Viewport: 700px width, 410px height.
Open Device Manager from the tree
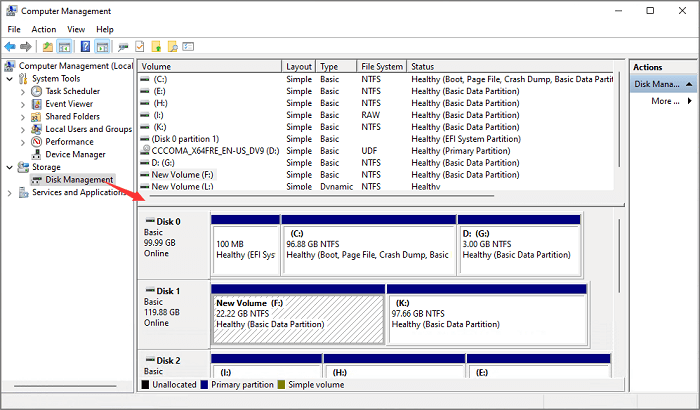(x=76, y=154)
